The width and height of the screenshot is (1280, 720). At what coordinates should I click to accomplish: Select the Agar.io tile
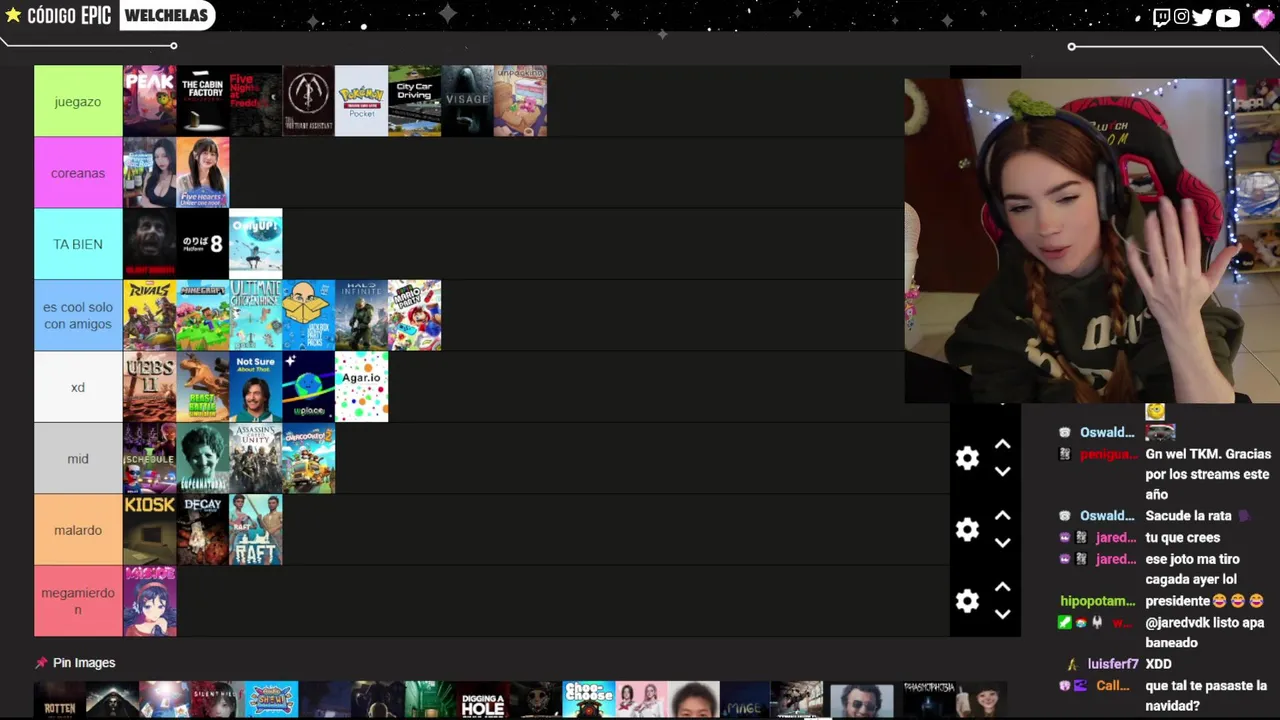tap(361, 387)
